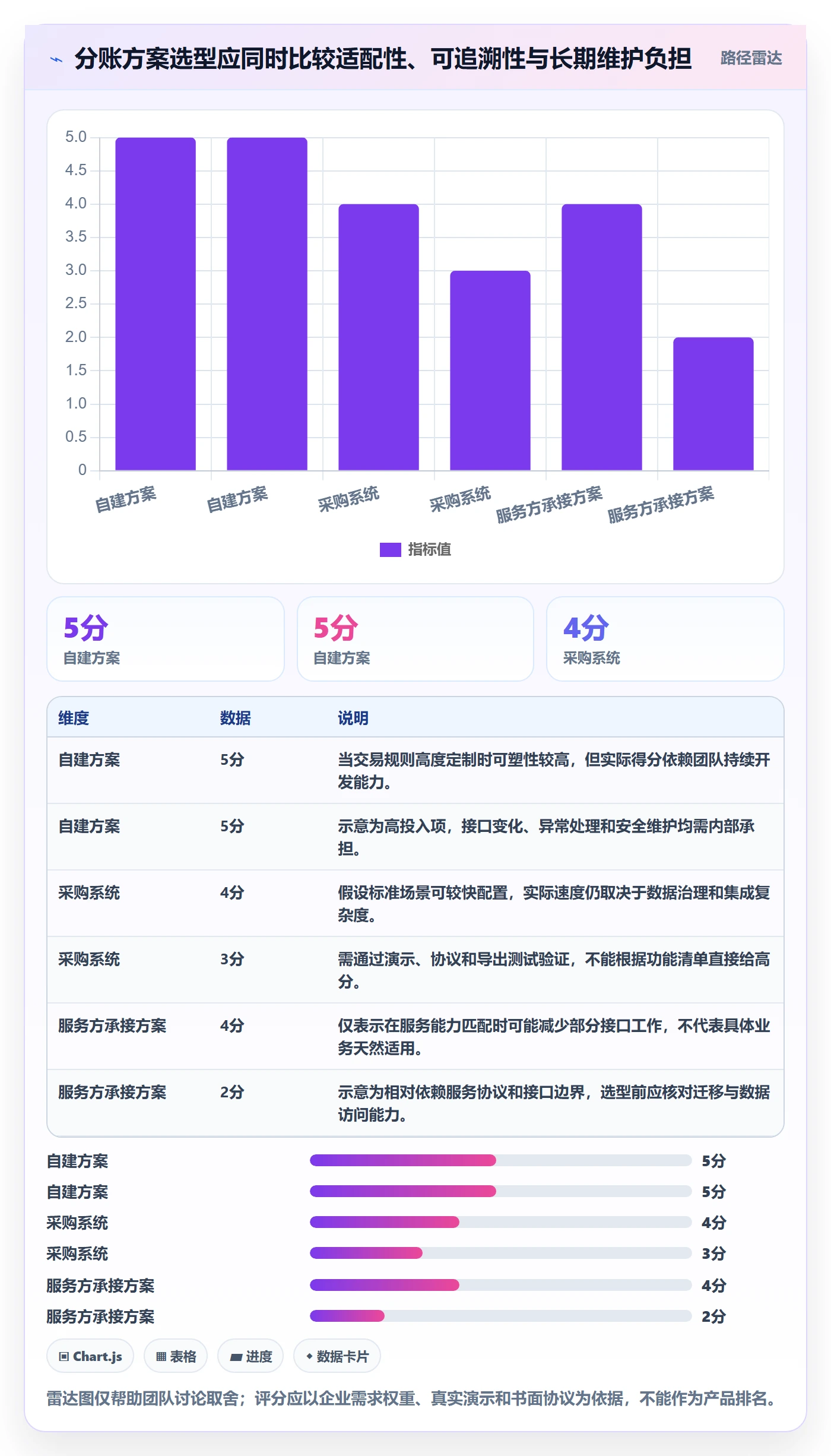Click the 路径雷达 tag in the header
This screenshot has height=1456, width=831.
[x=751, y=58]
